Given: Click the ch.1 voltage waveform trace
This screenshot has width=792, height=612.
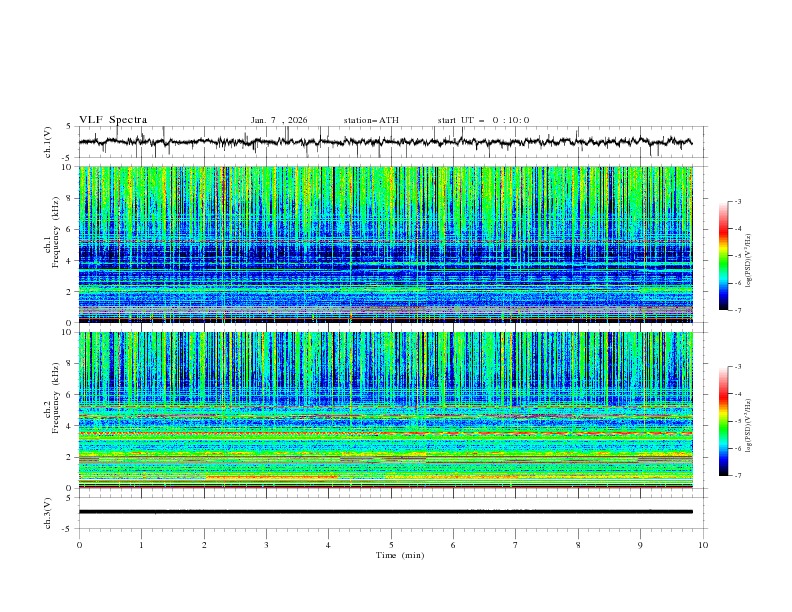Looking at the screenshot, I should click(385, 142).
